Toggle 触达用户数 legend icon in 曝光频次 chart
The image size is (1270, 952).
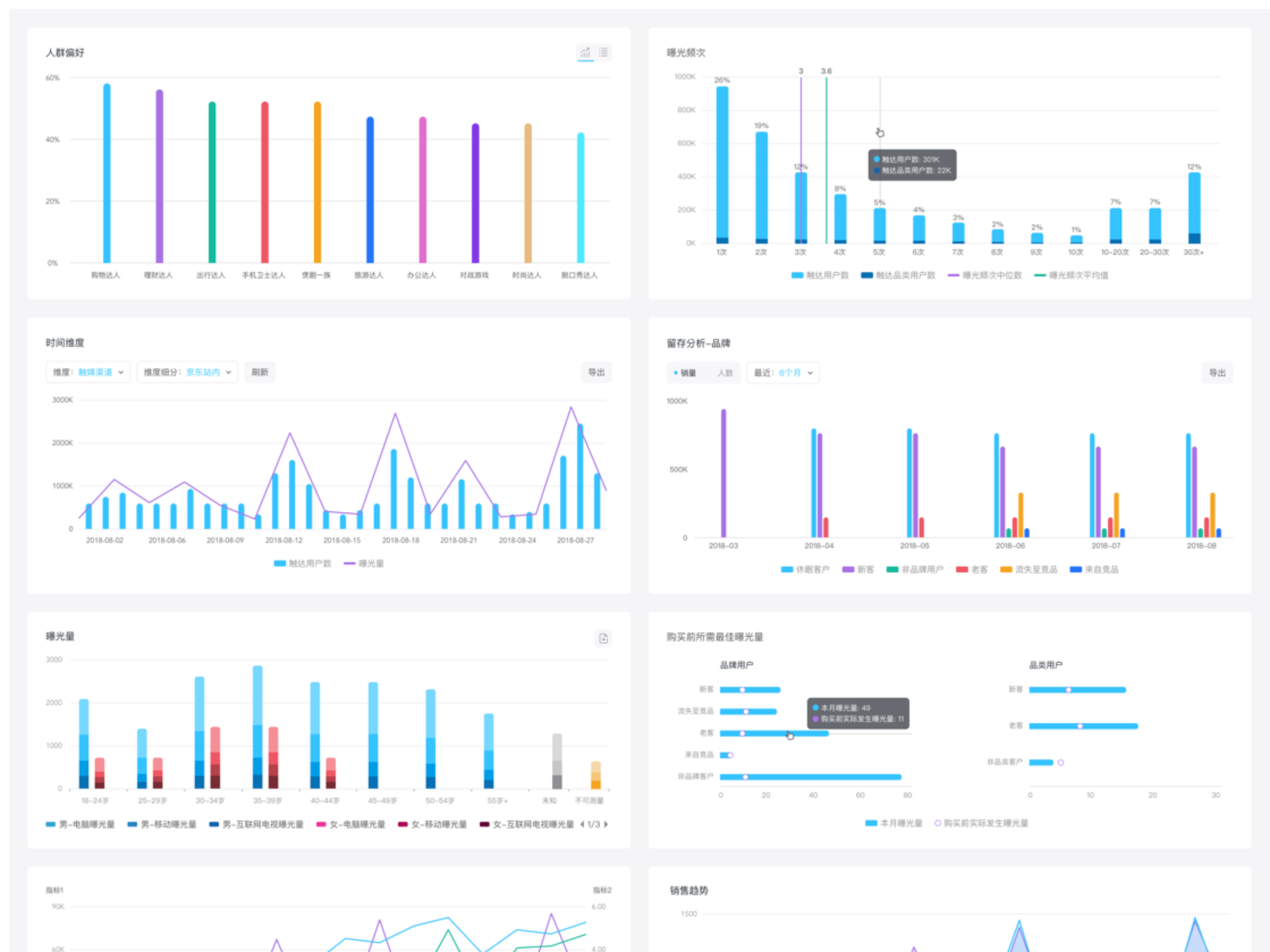(797, 275)
